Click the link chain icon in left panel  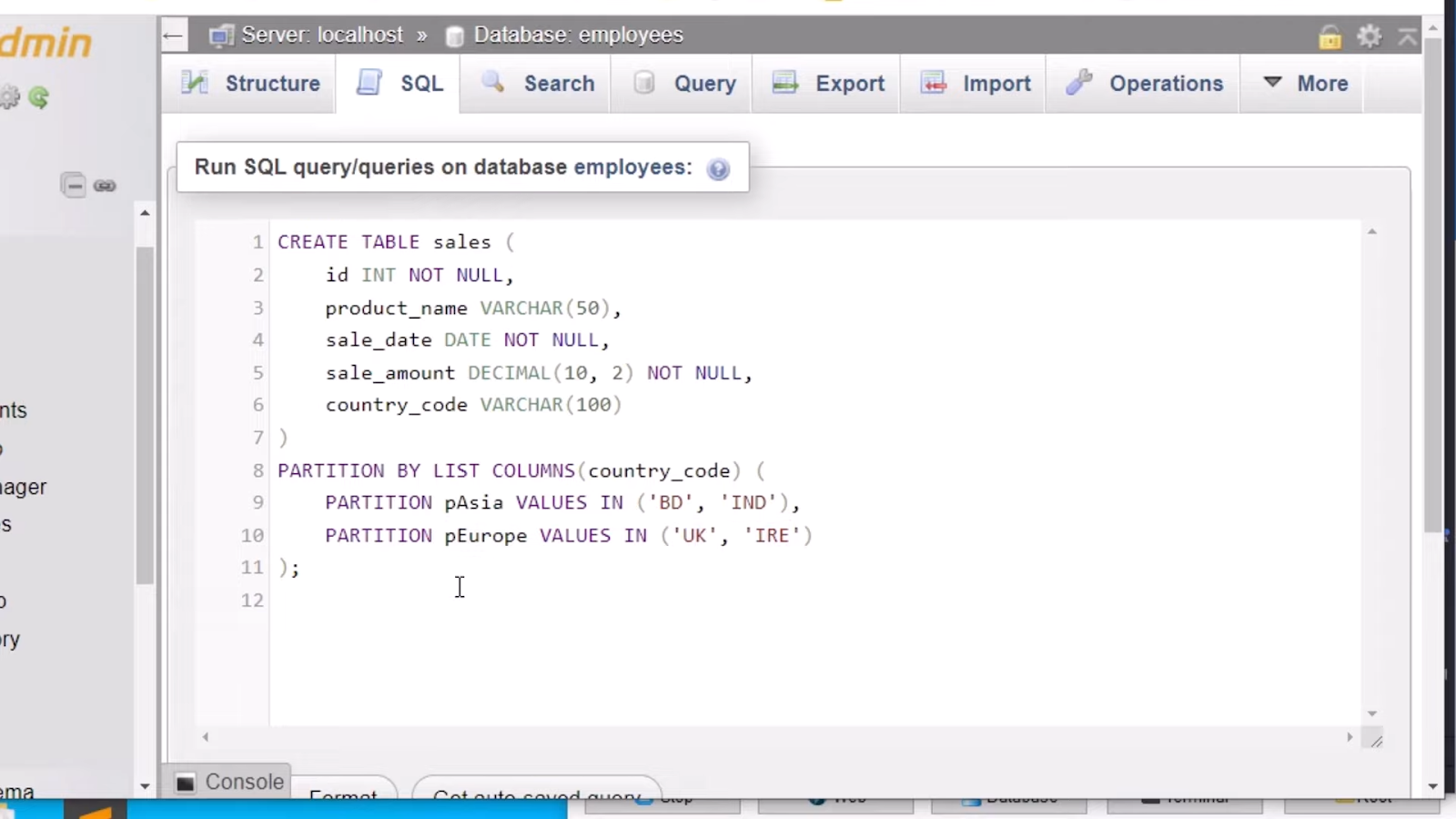click(105, 186)
